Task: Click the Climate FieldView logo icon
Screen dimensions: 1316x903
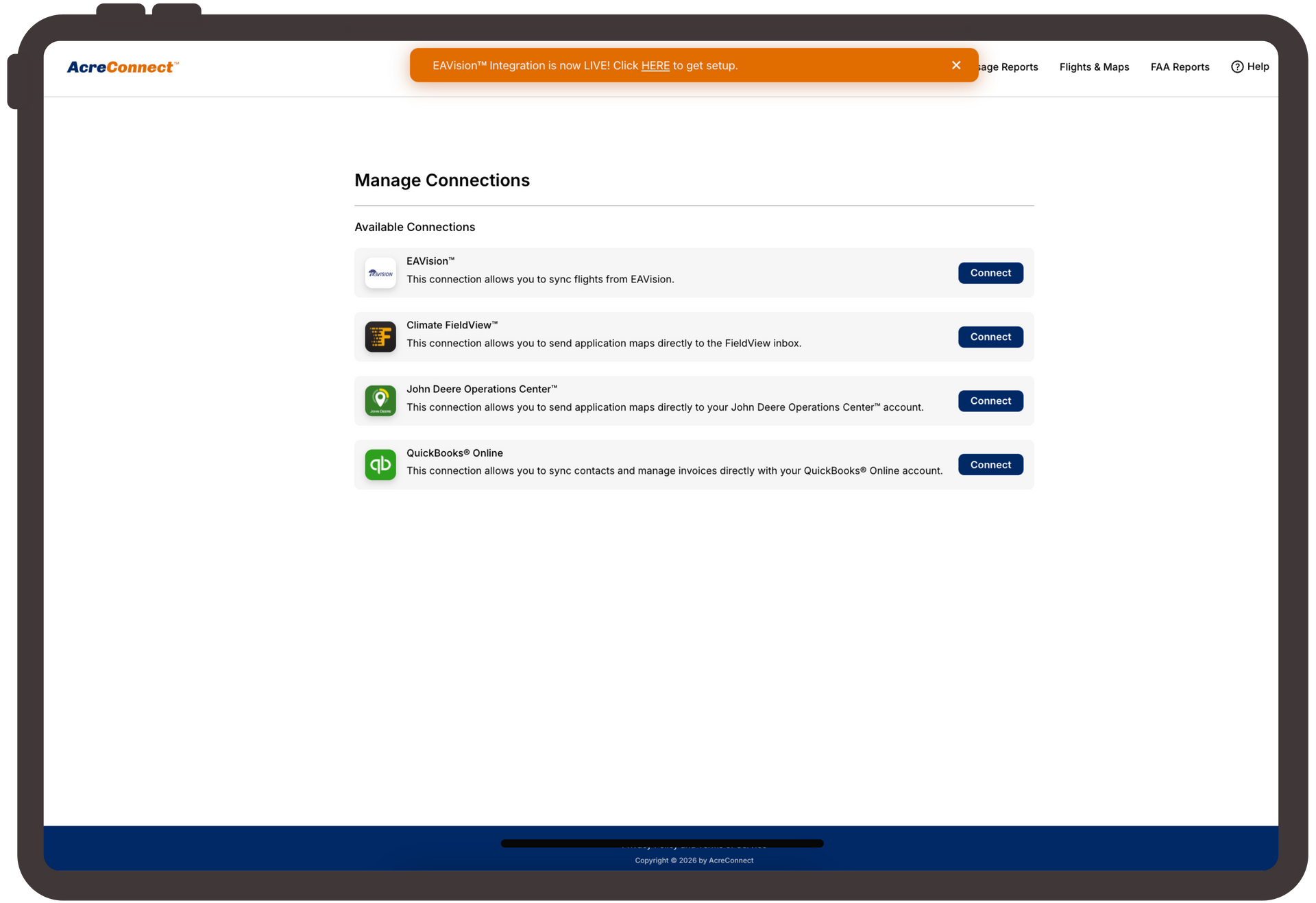Action: (380, 337)
